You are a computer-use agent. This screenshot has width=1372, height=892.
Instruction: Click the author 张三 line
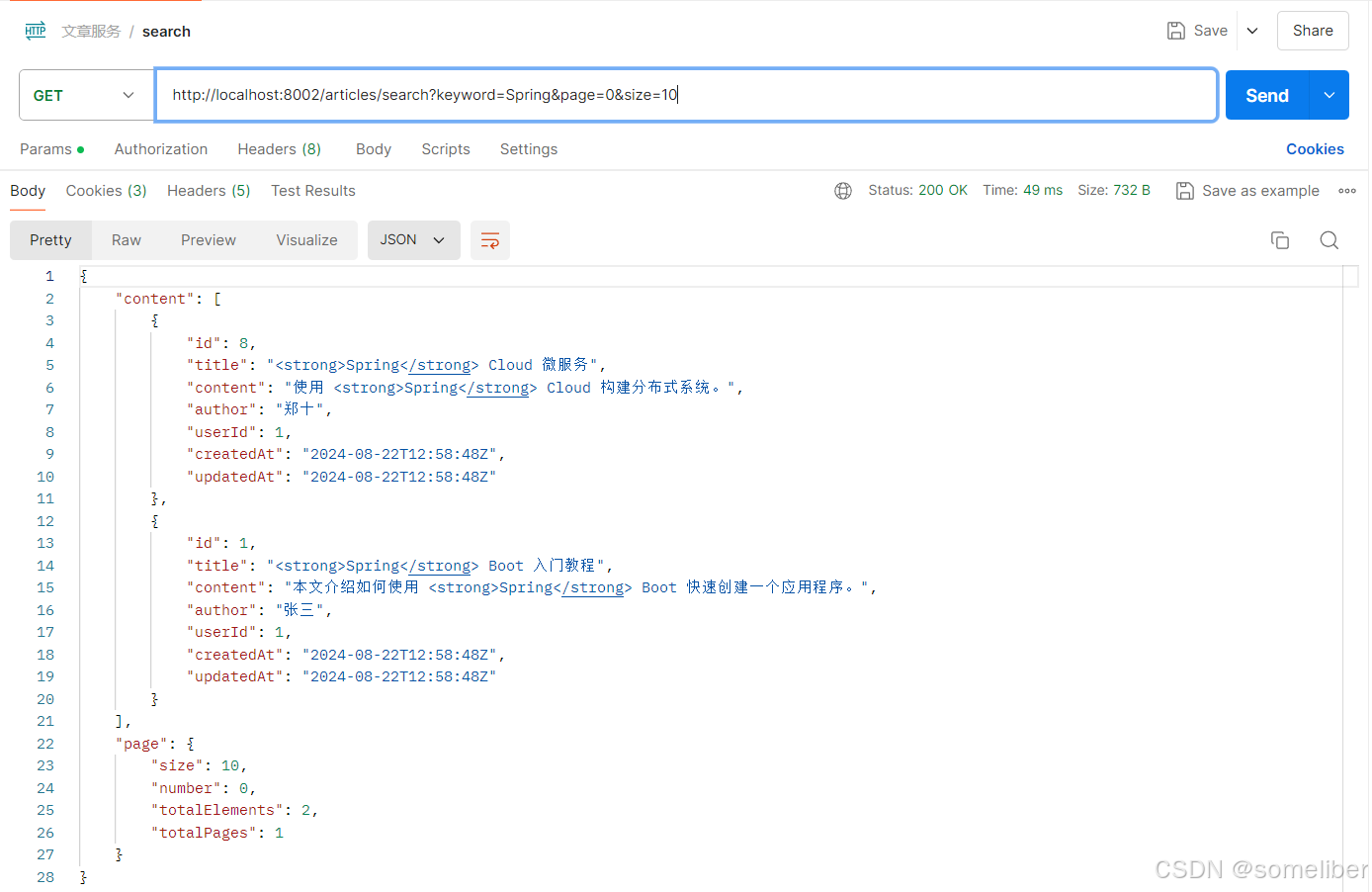259,610
